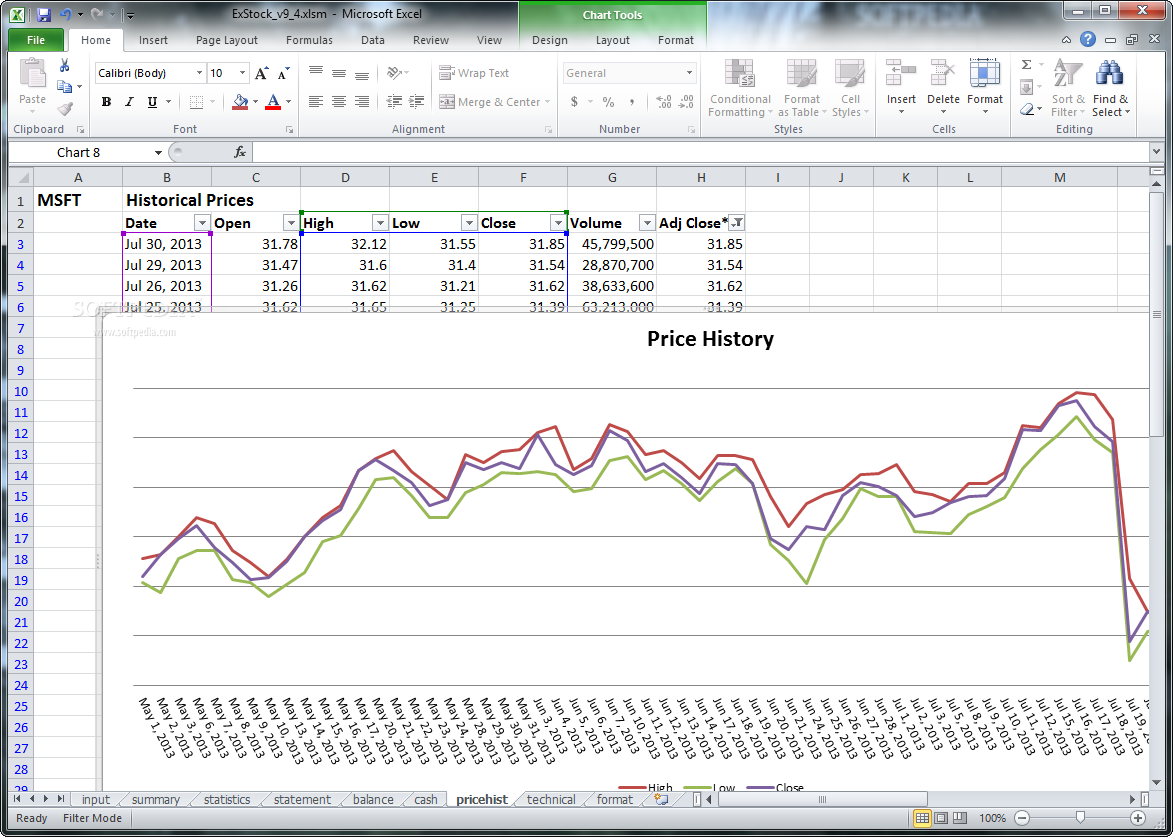Toggle Align Text Left
The image size is (1173, 837).
click(316, 102)
